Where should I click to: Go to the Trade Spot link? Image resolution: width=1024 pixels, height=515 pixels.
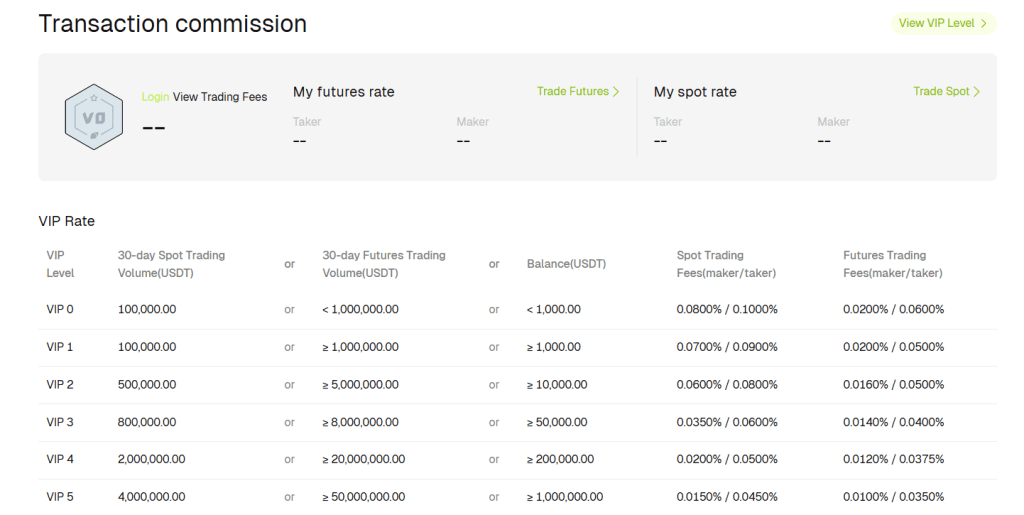pos(941,92)
